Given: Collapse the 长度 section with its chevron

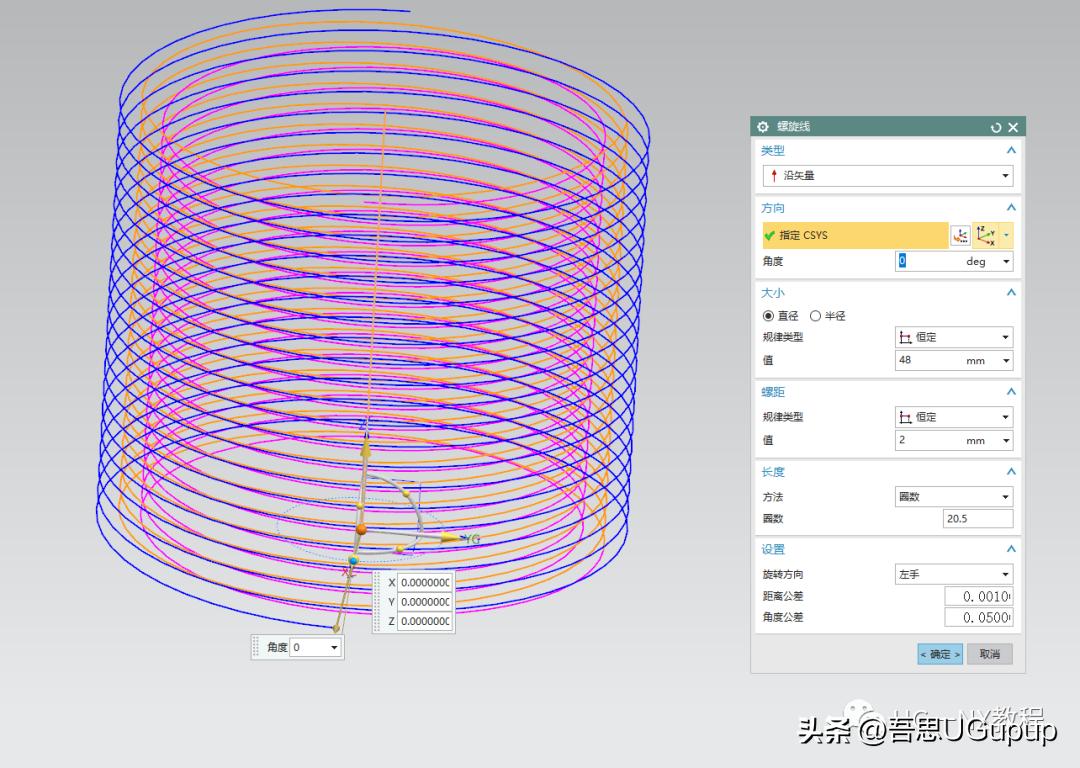Looking at the screenshot, I should [x=1010, y=471].
